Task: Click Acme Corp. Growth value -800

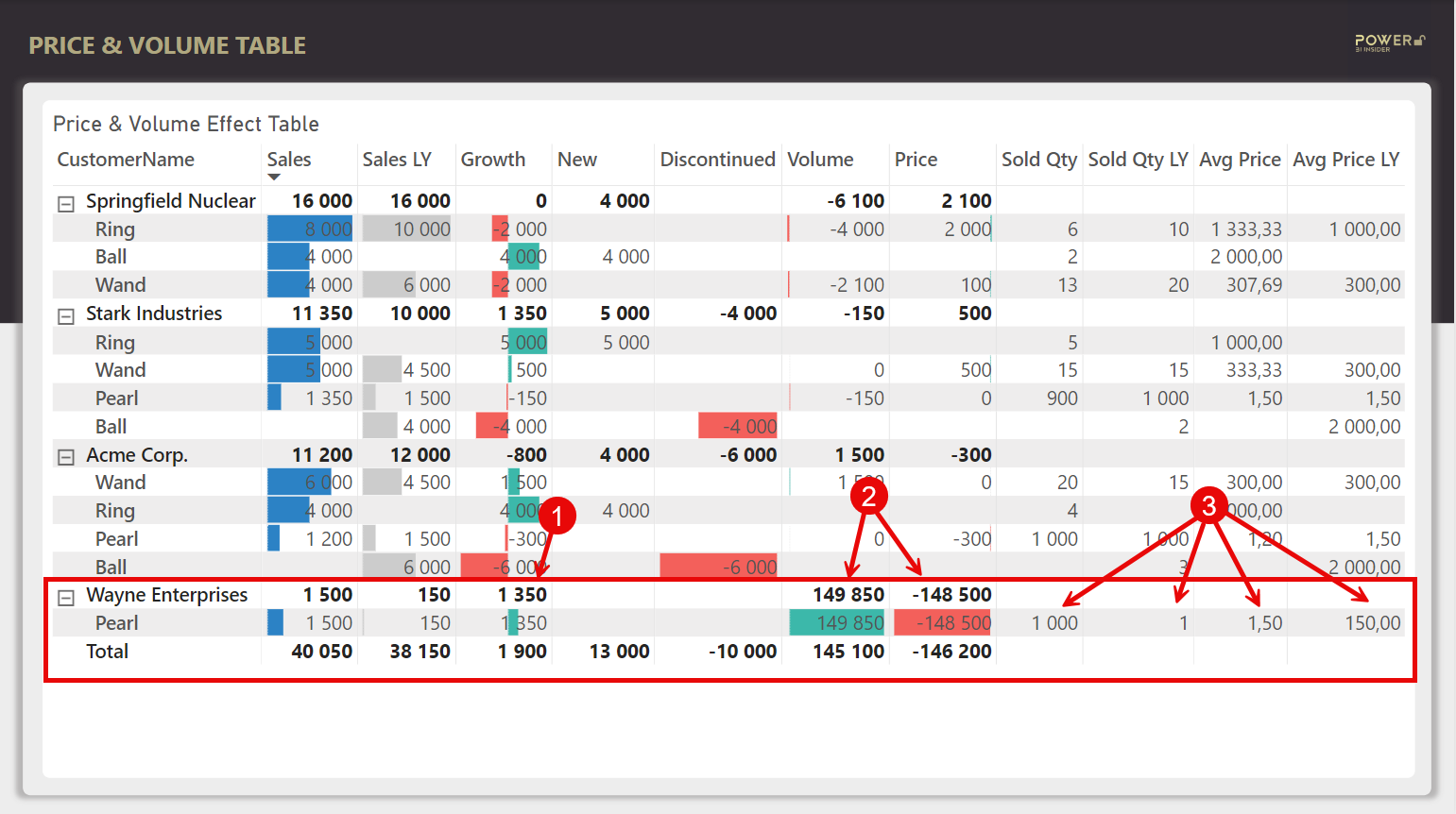Action: click(526, 455)
